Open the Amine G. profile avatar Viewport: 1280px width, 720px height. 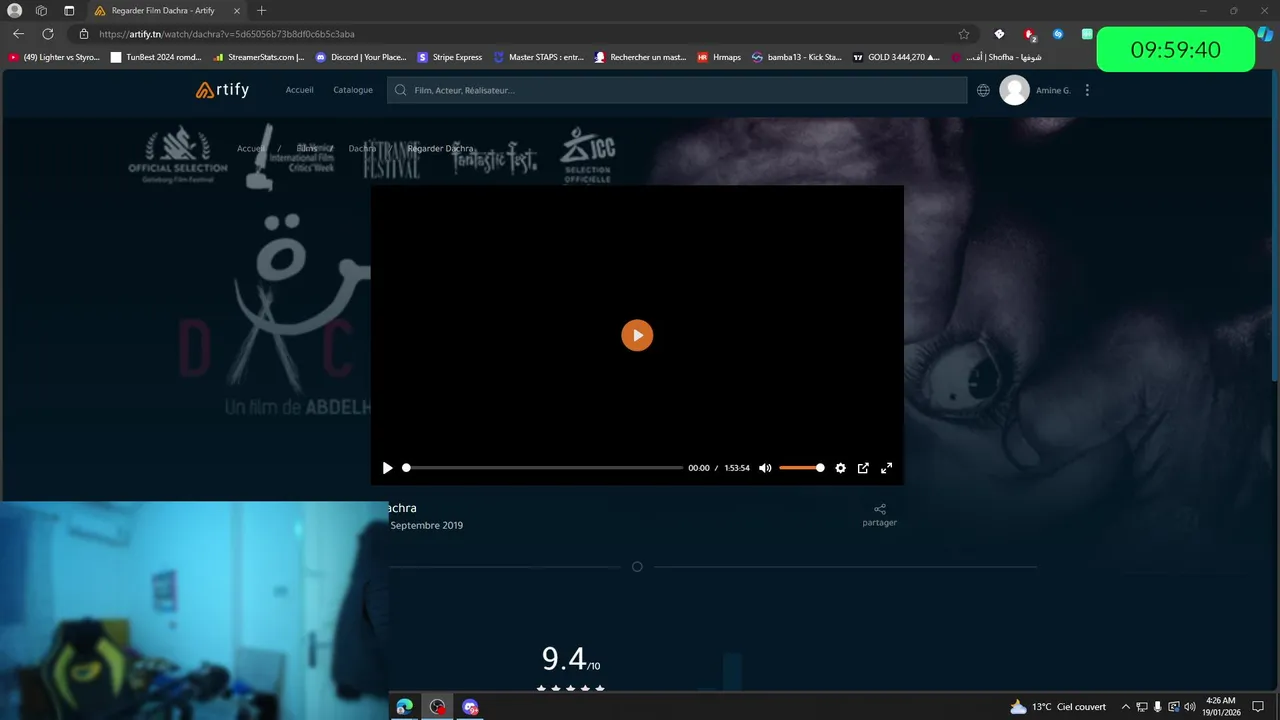pos(1014,90)
